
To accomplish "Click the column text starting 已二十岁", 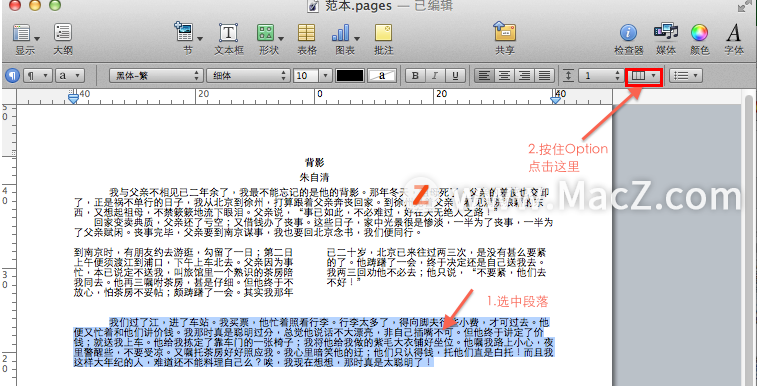I will (436, 267).
